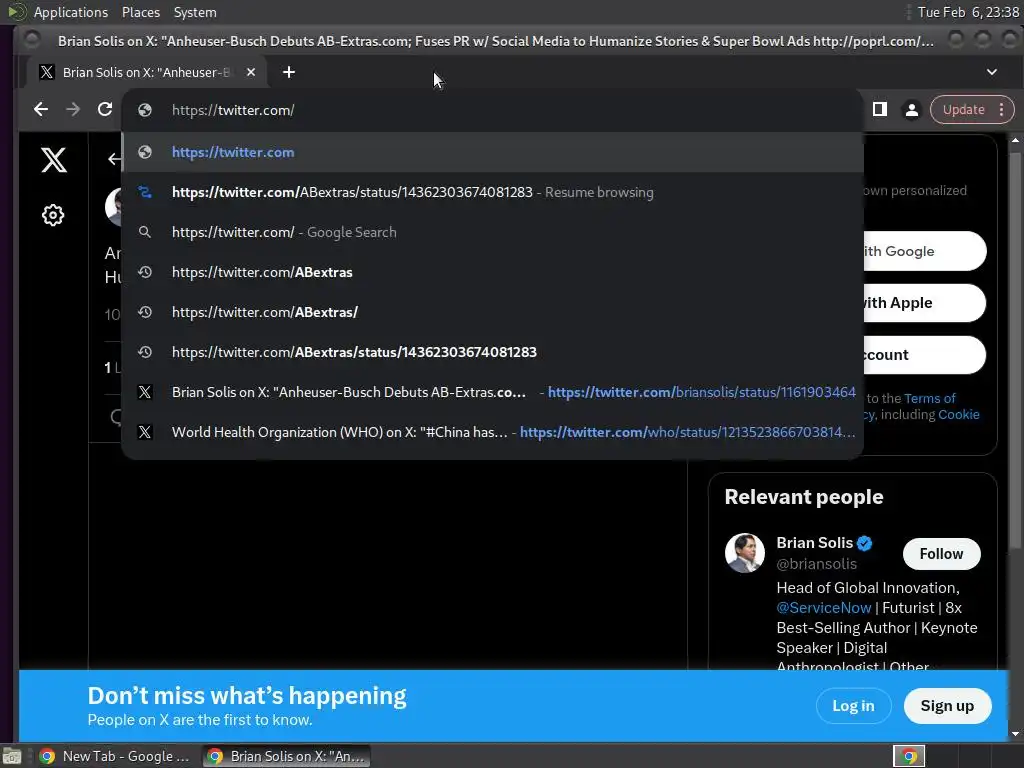Image resolution: width=1024 pixels, height=768 pixels.
Task: Click the sign up with Google button
Action: point(923,251)
